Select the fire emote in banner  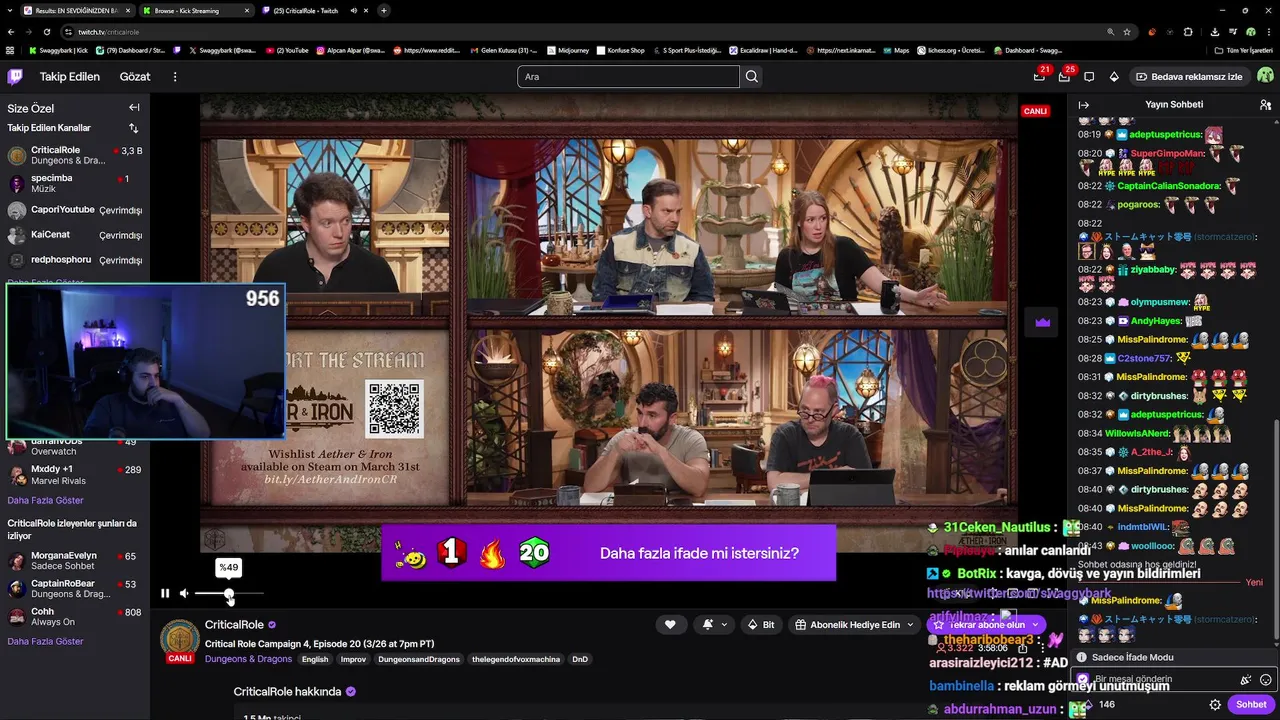tap(492, 553)
